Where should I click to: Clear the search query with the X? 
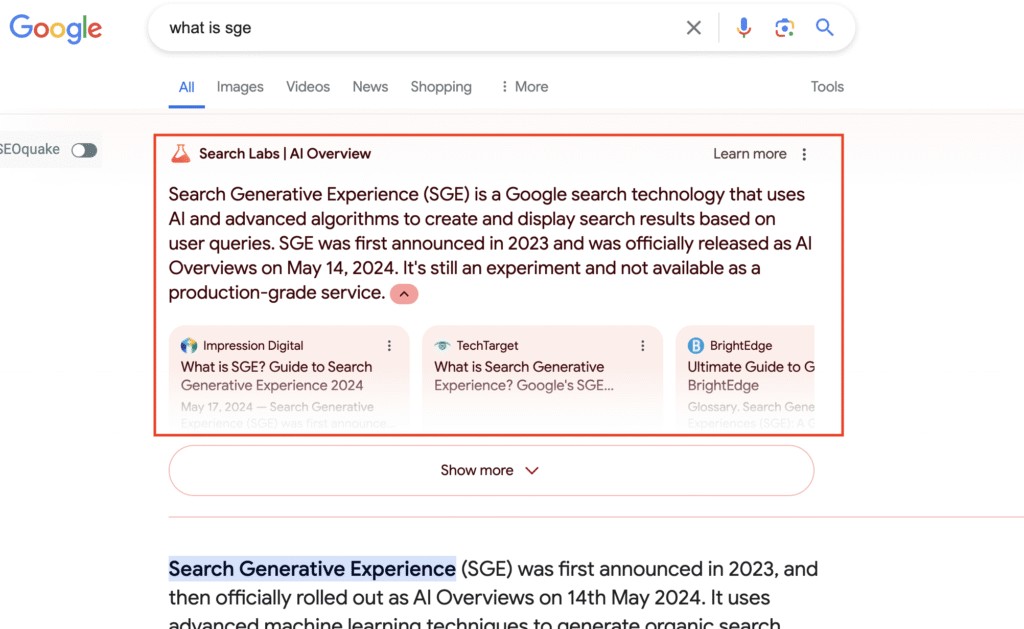click(x=694, y=27)
